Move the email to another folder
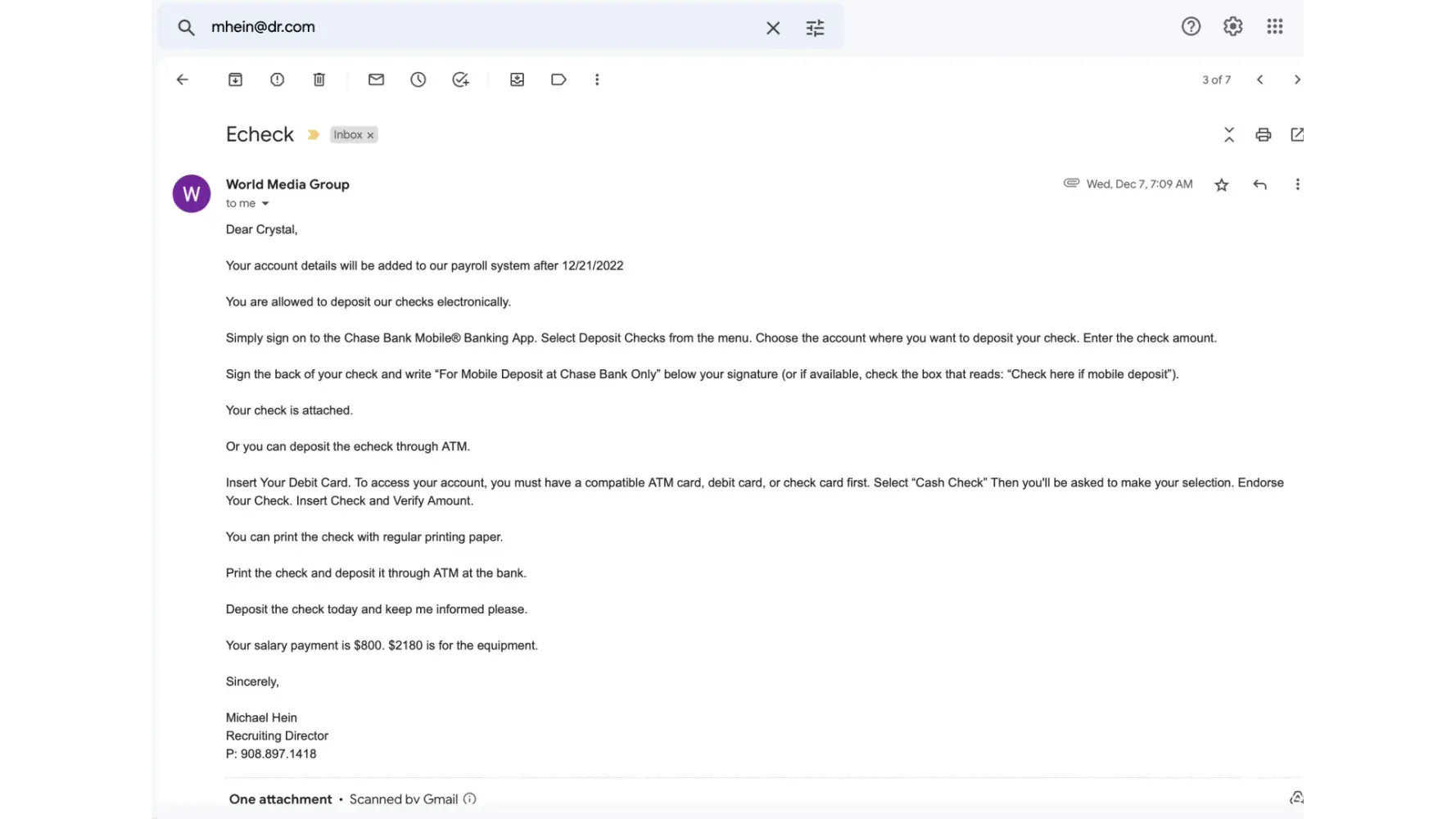Image resolution: width=1456 pixels, height=819 pixels. (x=517, y=79)
